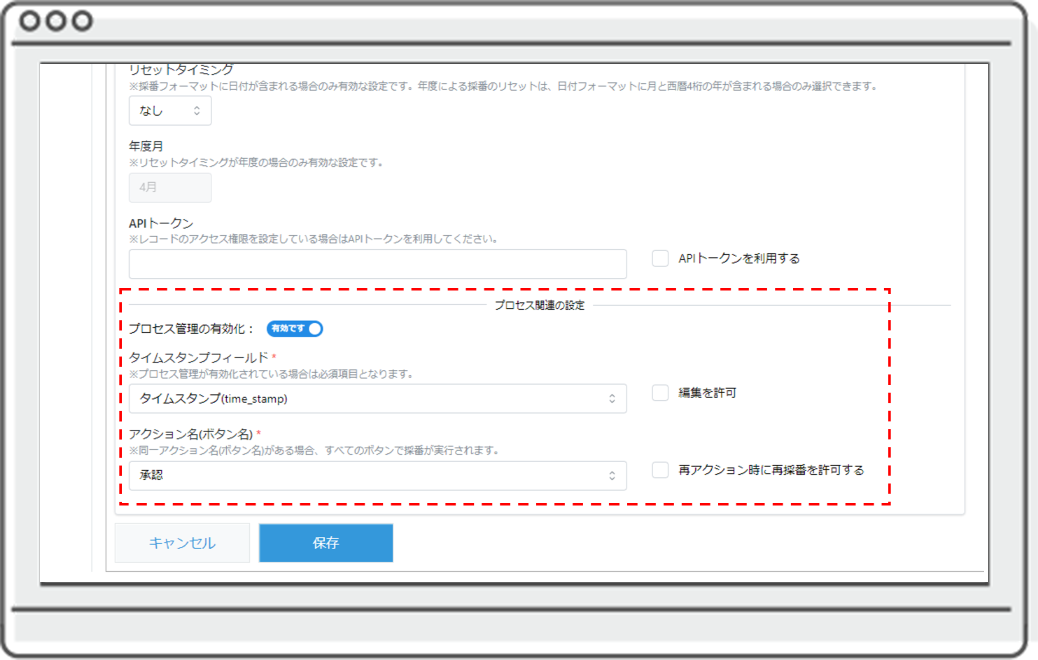Click the キャンセル button
This screenshot has height=660, width=1038.
point(182,543)
